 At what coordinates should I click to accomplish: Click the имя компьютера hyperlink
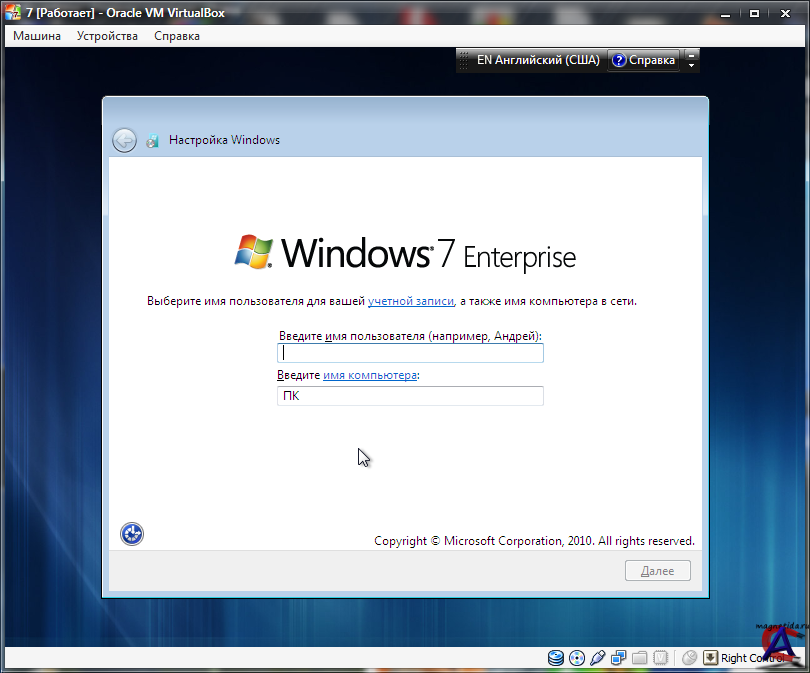369,375
